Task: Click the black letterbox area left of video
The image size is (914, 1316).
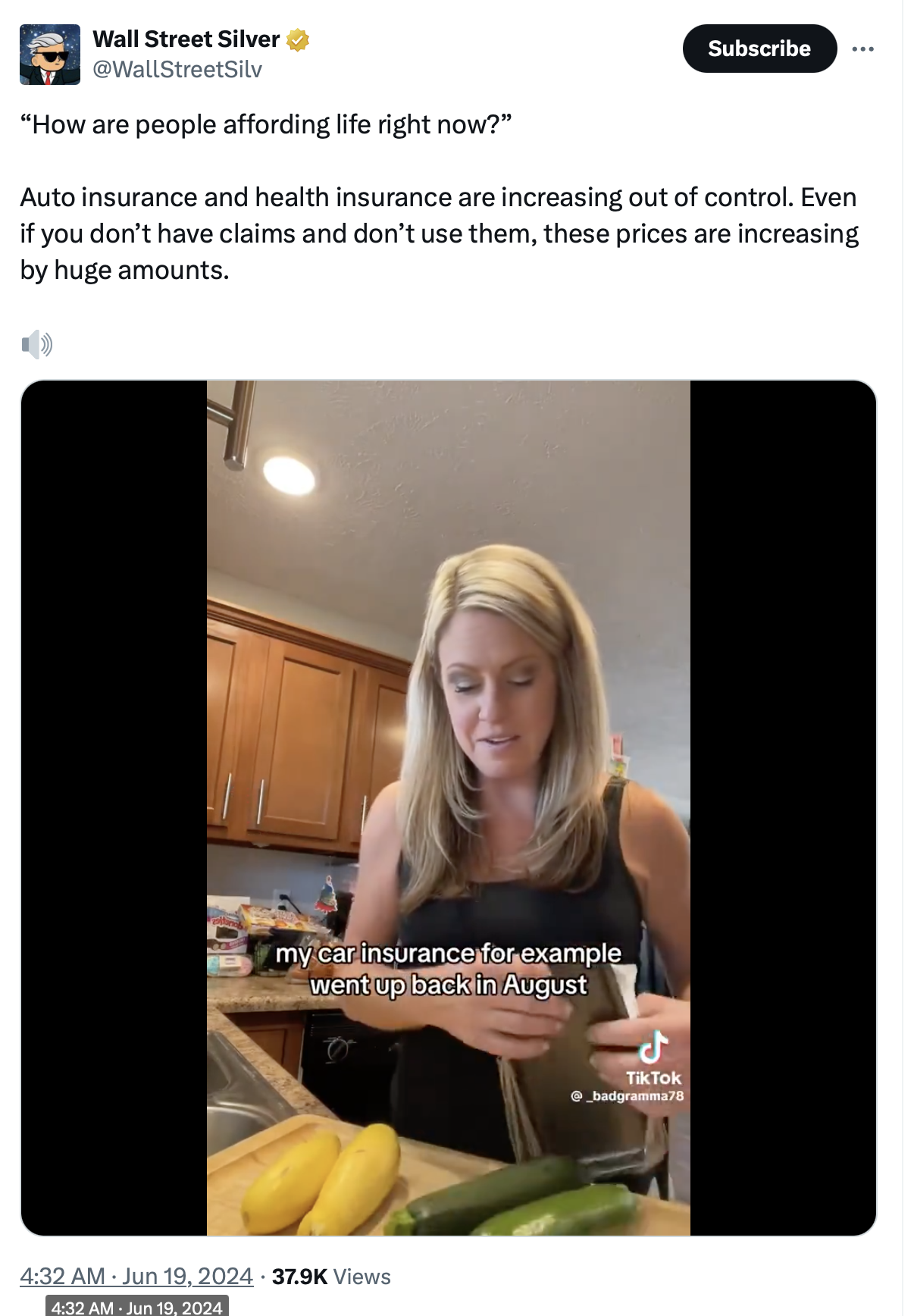Action: coord(114,808)
